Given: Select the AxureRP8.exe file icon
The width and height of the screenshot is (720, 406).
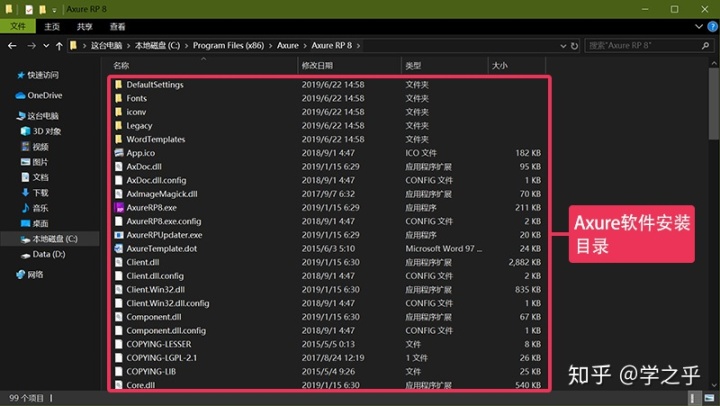Looking at the screenshot, I should (118, 207).
